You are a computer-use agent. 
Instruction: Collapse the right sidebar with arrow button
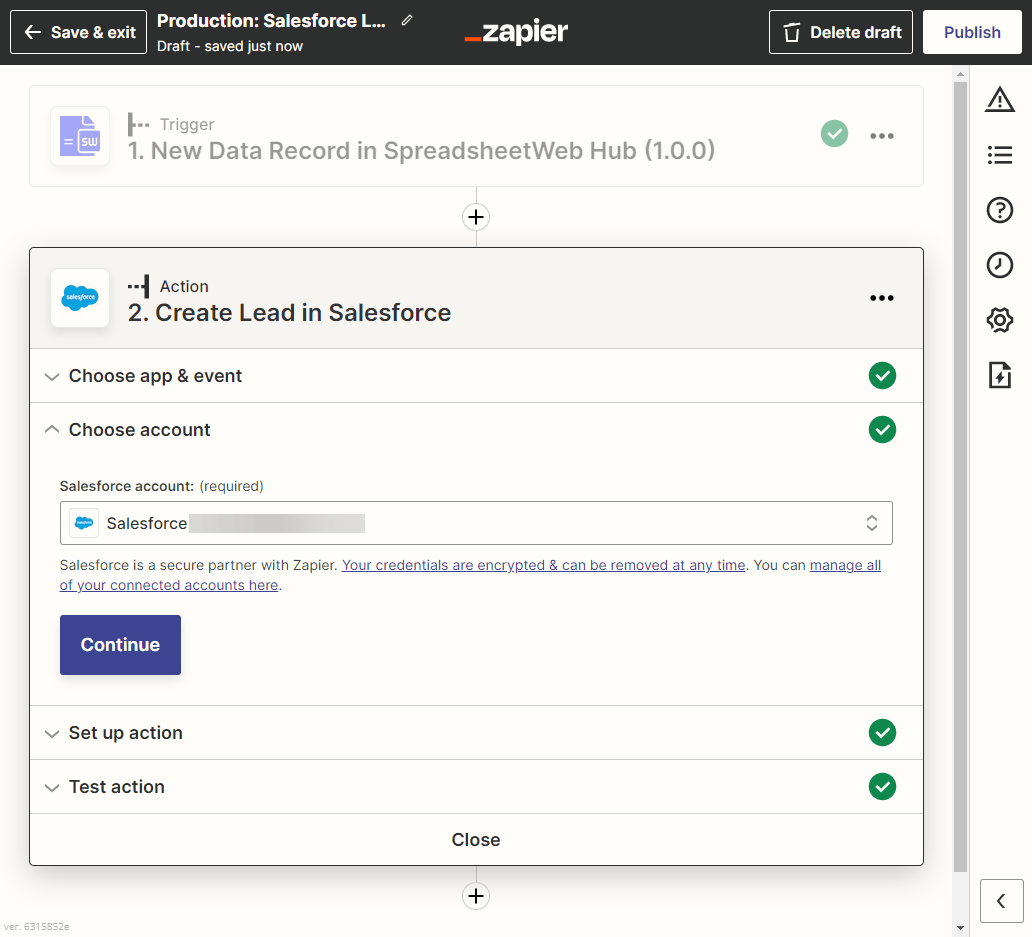click(x=1001, y=901)
